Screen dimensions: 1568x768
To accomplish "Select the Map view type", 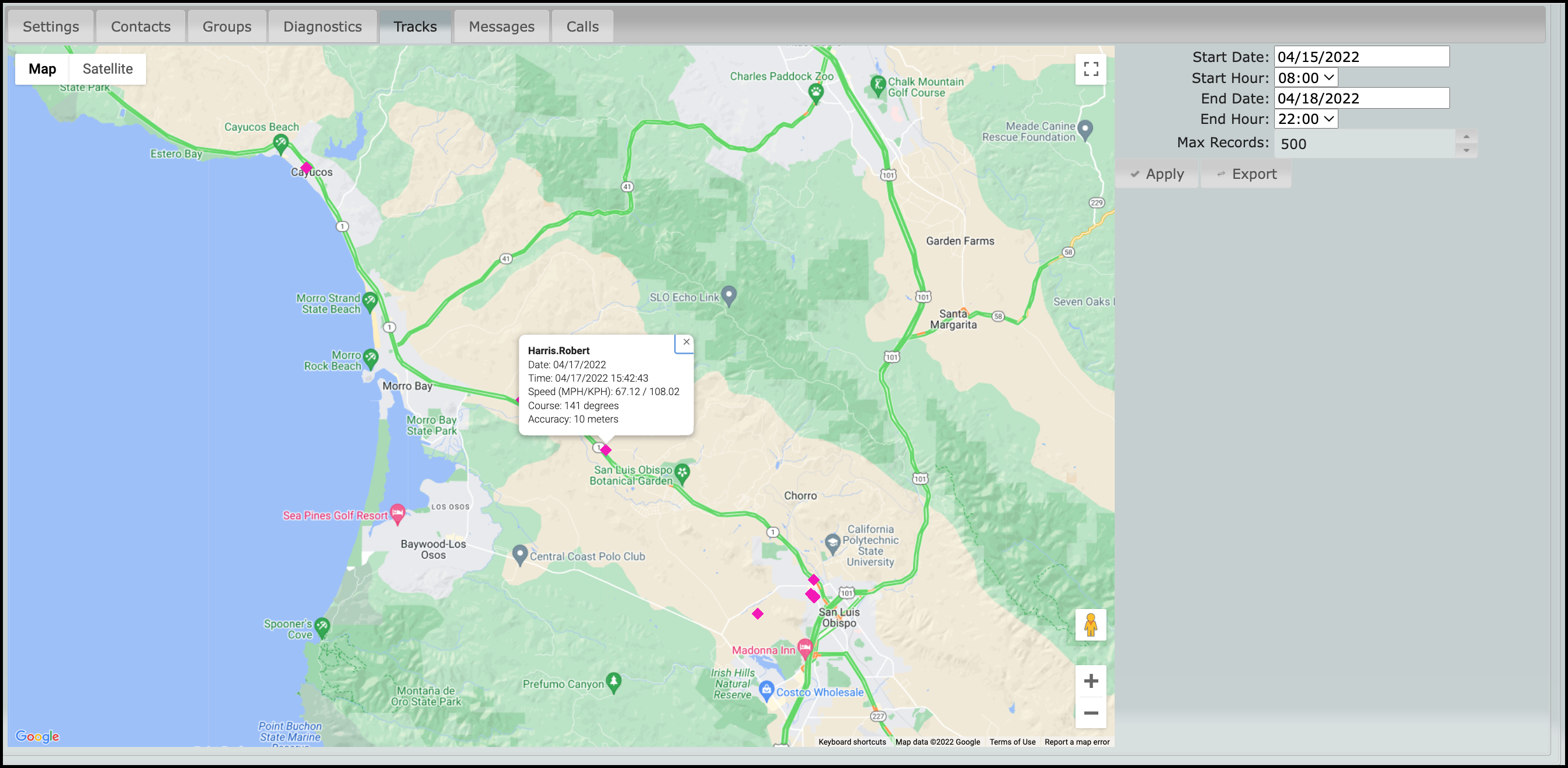I will tap(42, 69).
